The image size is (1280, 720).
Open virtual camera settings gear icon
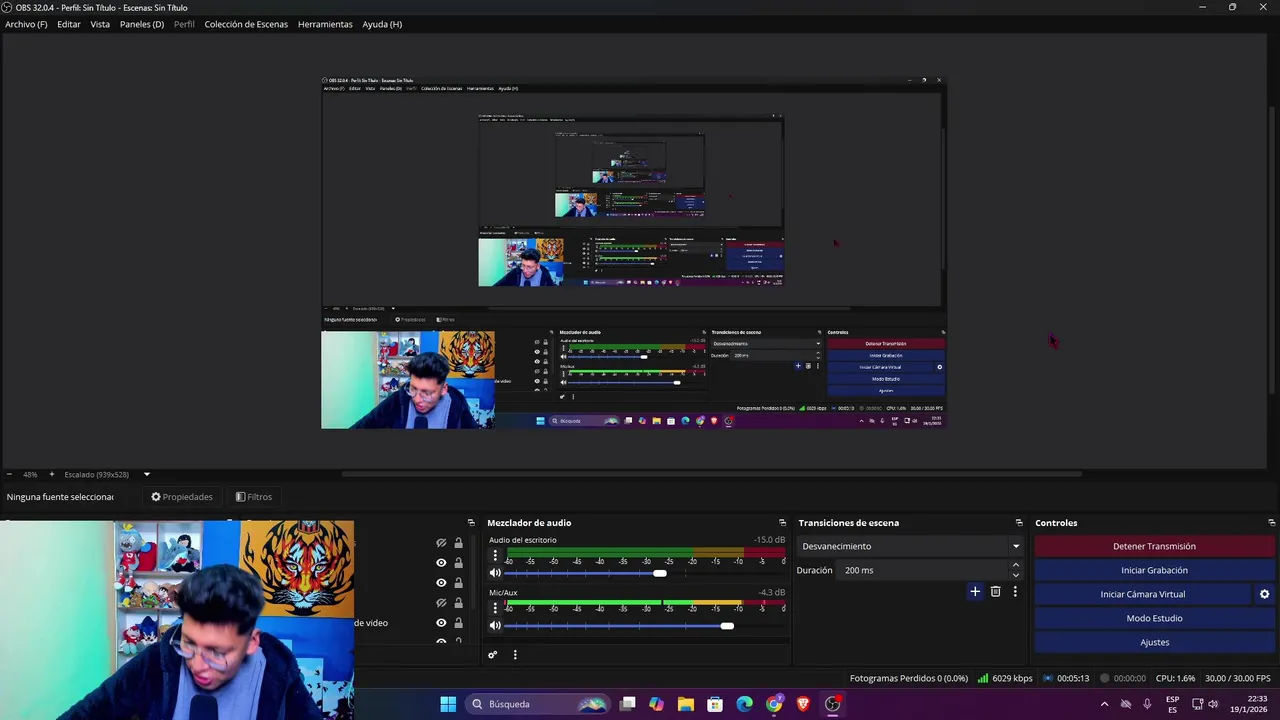1264,594
